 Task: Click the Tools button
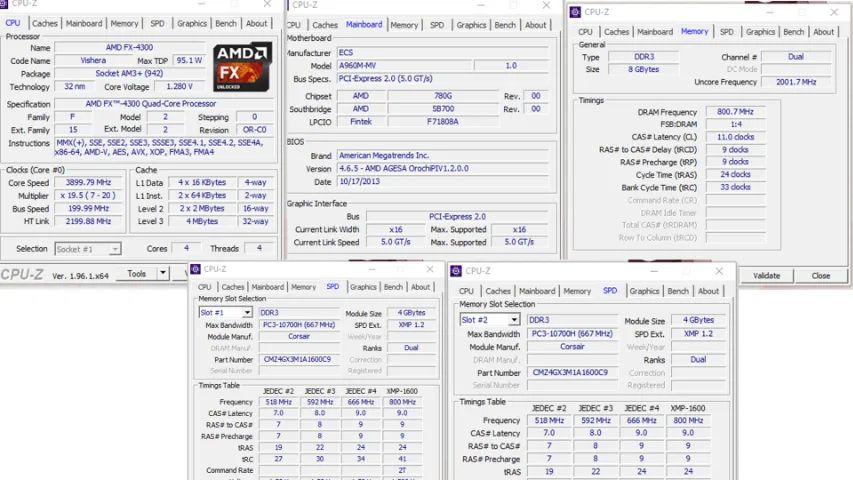click(x=137, y=273)
